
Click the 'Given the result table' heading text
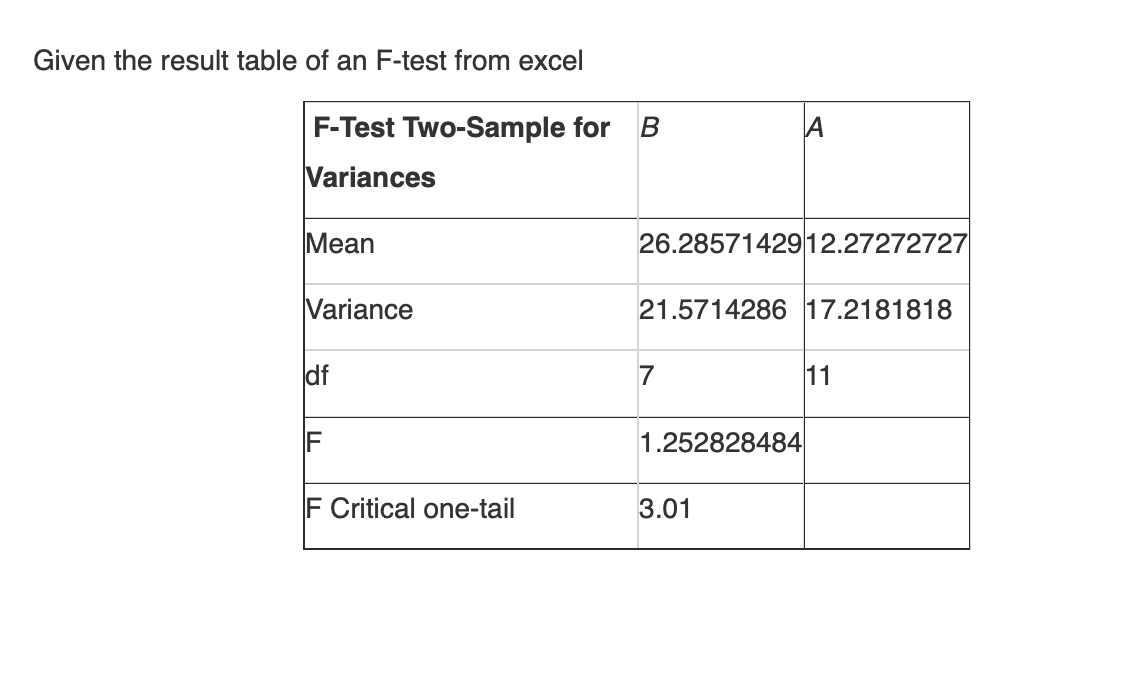point(308,61)
